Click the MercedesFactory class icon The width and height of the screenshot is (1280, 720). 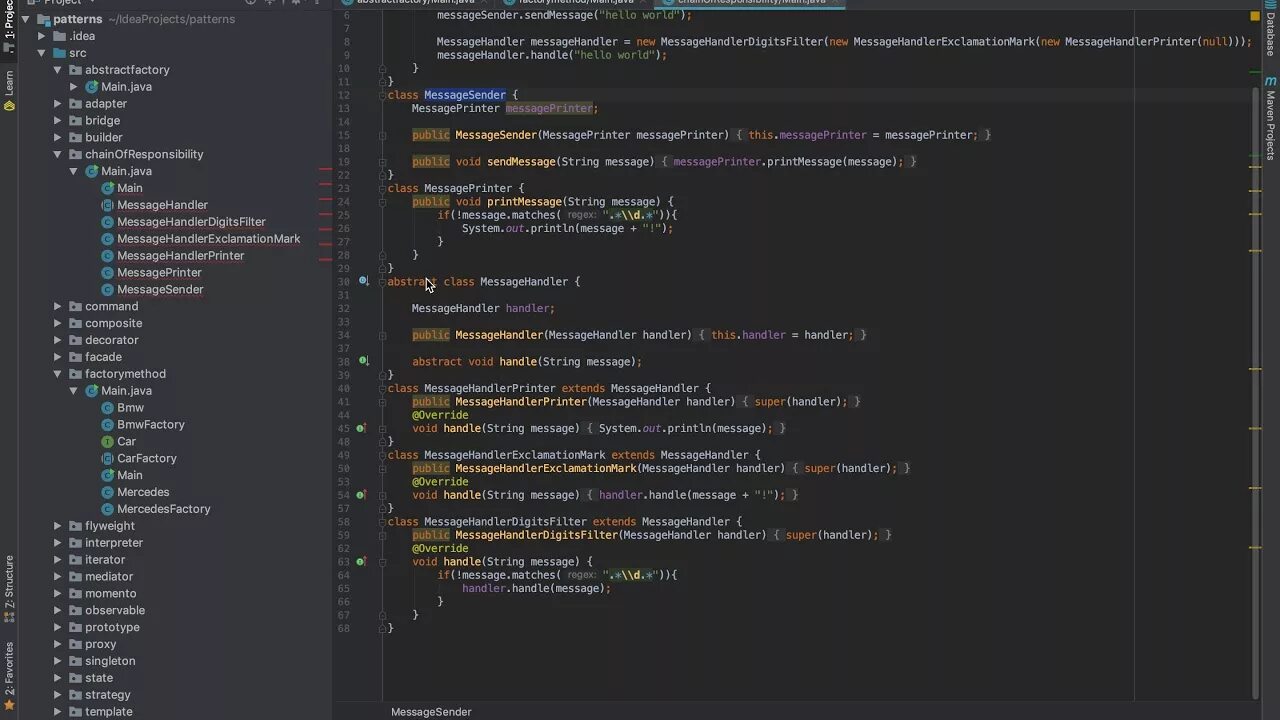[107, 509]
